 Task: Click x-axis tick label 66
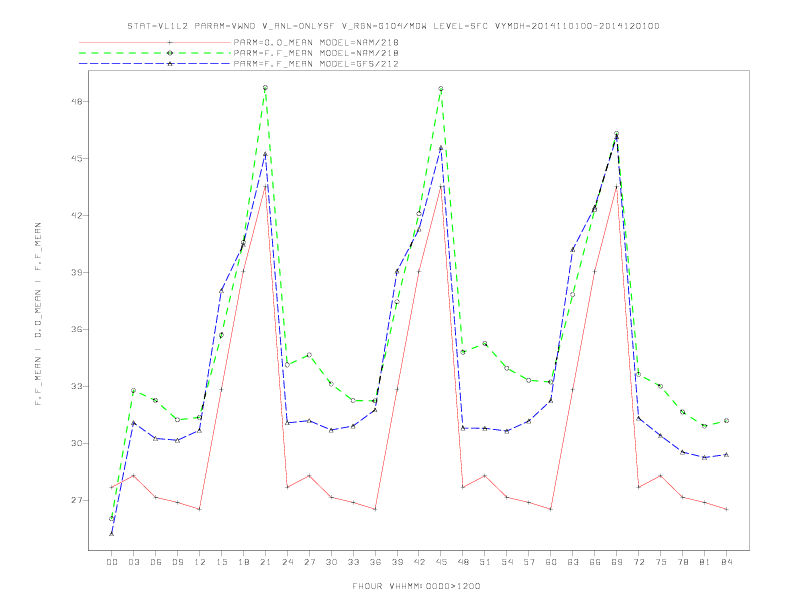coord(595,562)
